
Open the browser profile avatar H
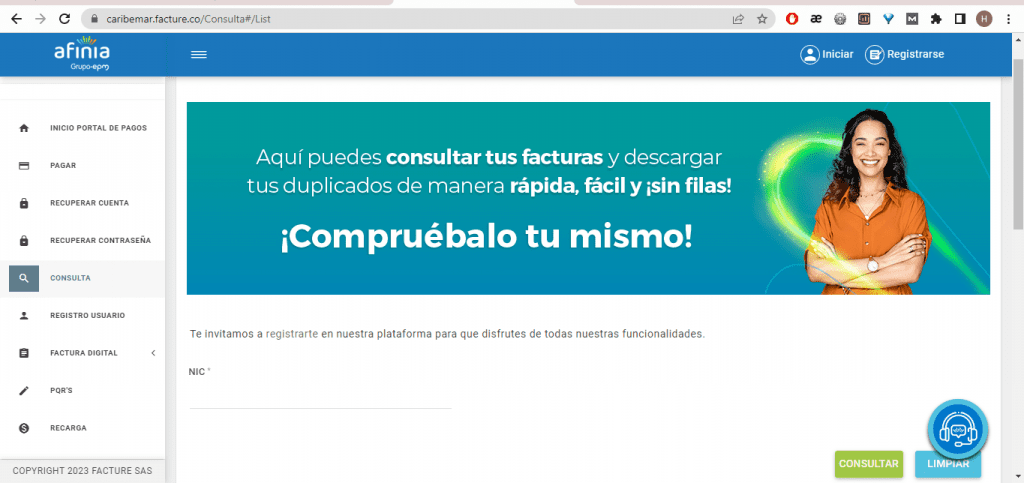[x=984, y=19]
